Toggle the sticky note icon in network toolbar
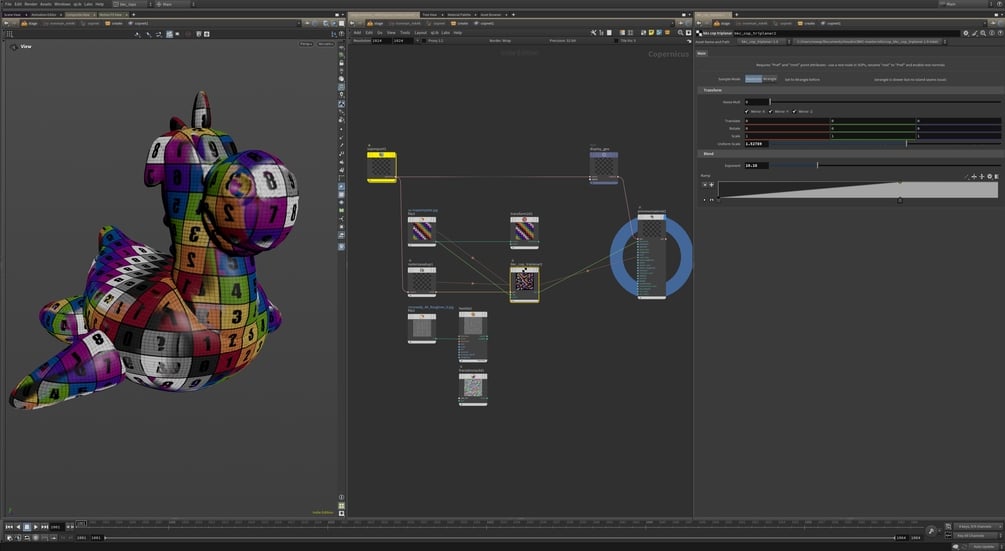 [x=652, y=32]
